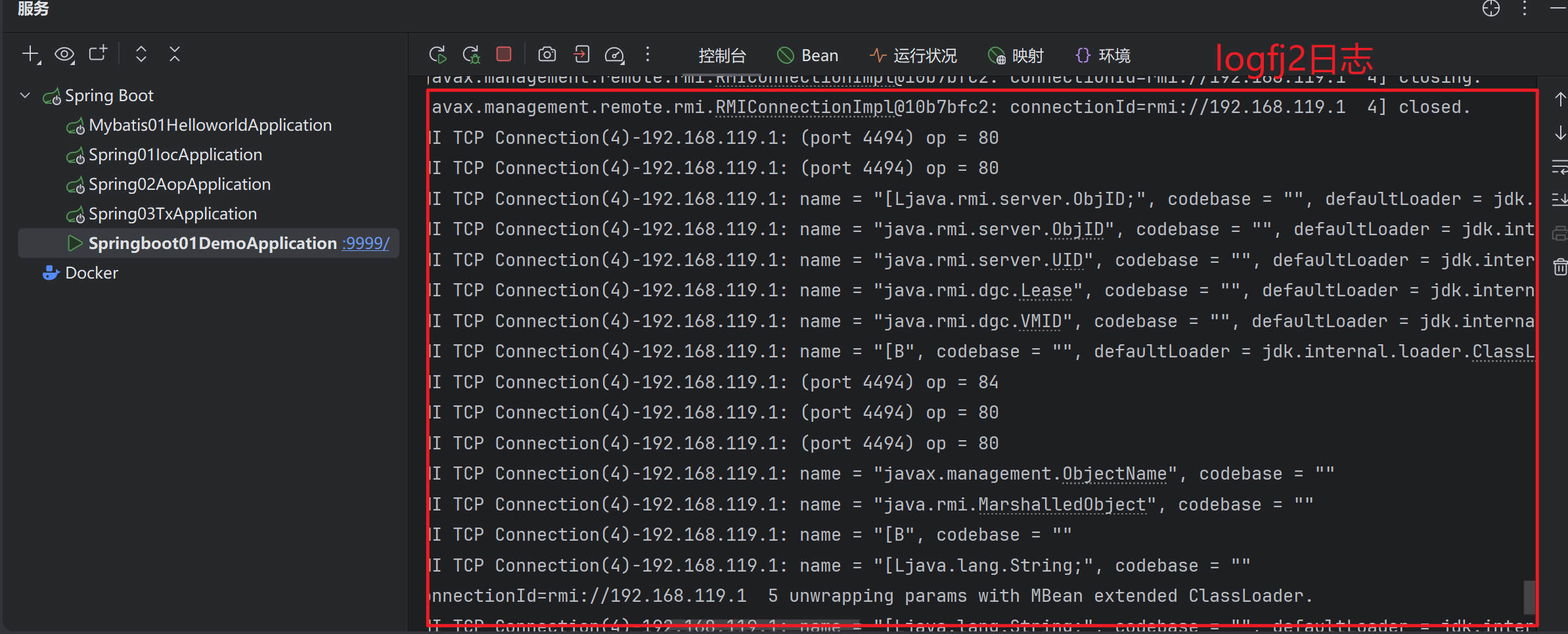1568x634 pixels.
Task: Open the :9999/ port link
Action: (365, 243)
